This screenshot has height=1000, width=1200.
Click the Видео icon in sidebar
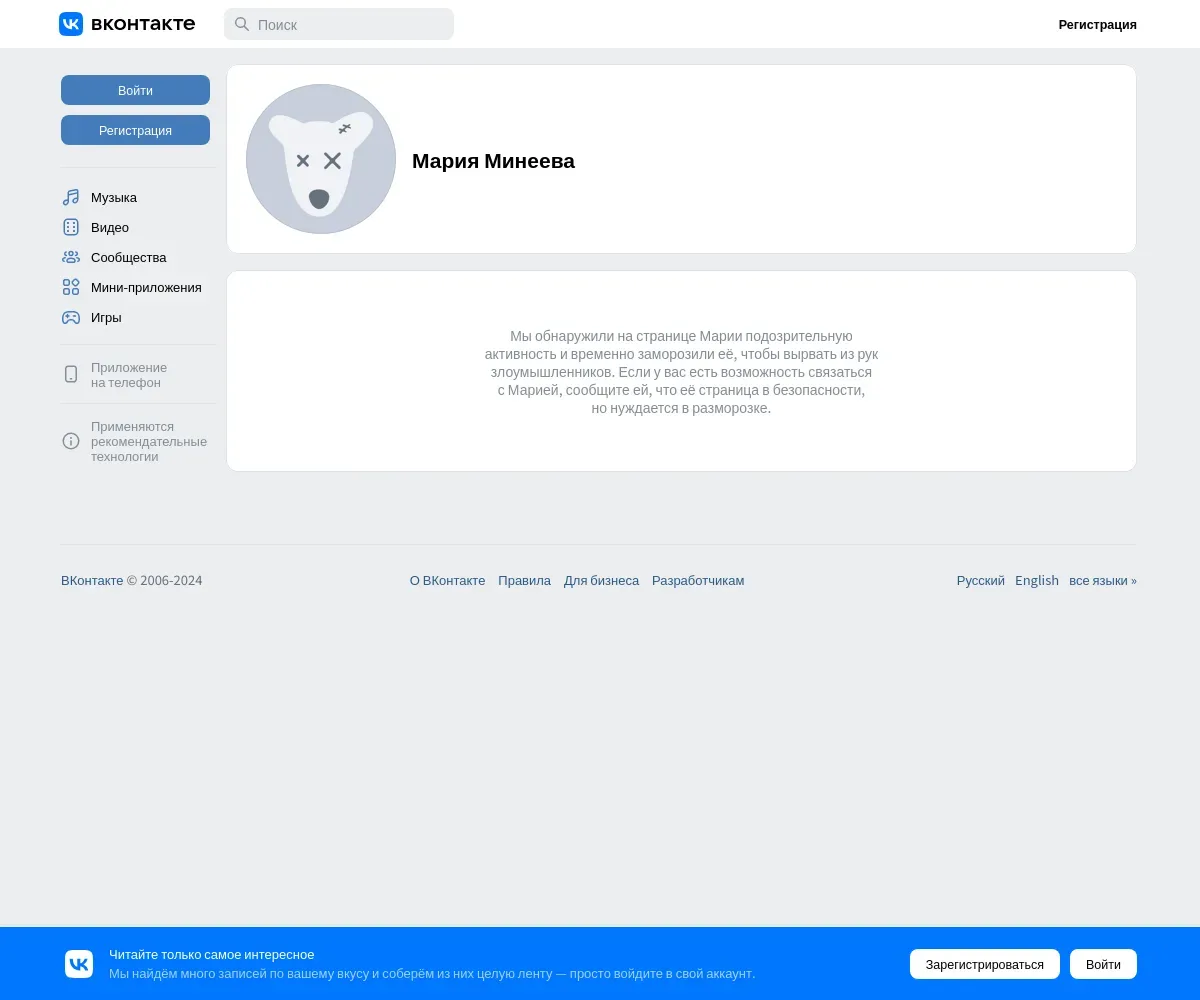[71, 227]
